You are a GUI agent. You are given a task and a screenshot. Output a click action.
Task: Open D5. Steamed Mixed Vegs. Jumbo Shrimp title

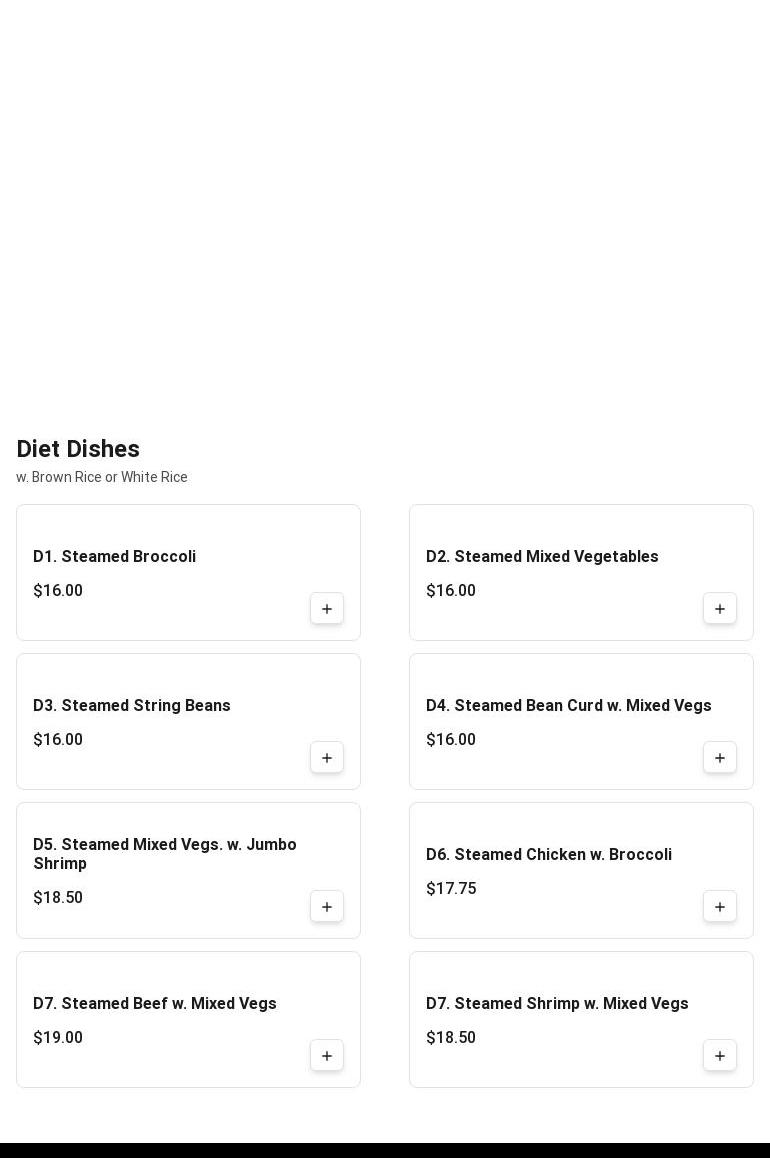pos(165,854)
